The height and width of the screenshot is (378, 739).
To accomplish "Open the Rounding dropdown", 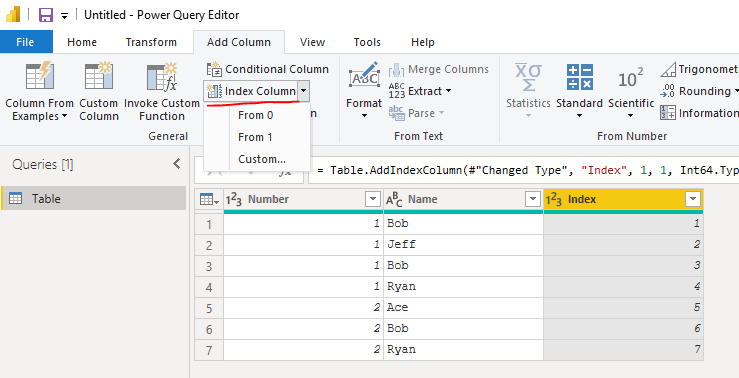I will [x=699, y=91].
